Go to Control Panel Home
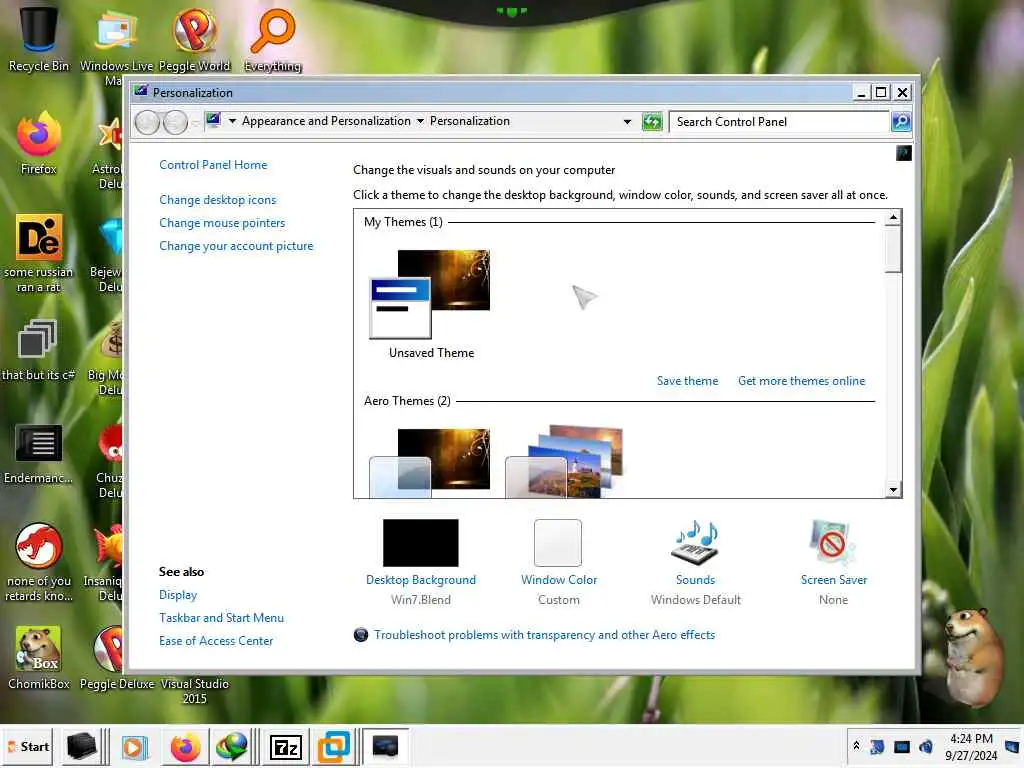 pyautogui.click(x=213, y=165)
